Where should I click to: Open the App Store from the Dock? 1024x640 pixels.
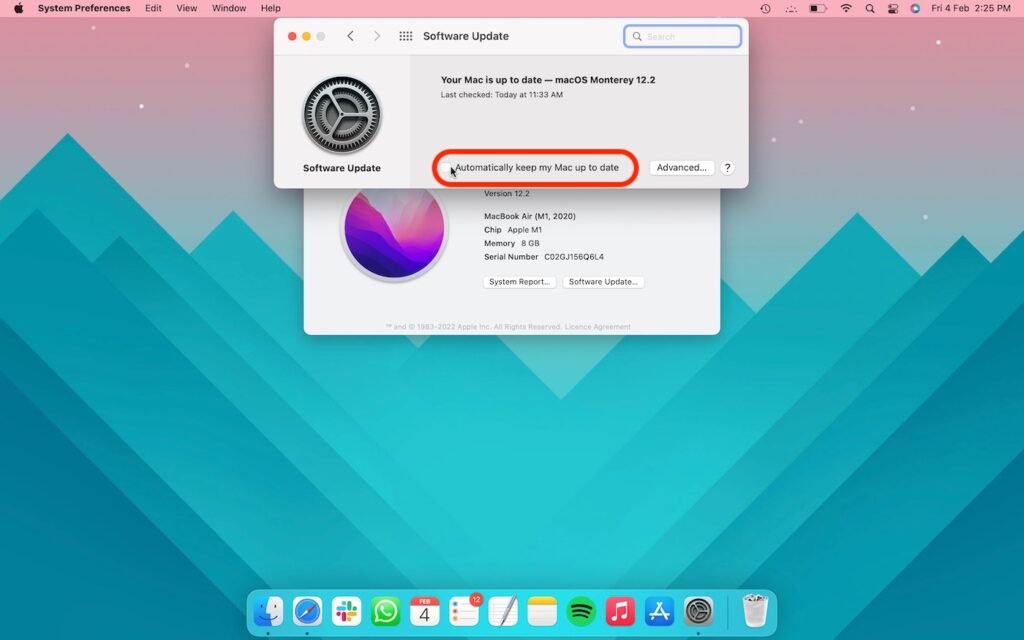pos(658,611)
